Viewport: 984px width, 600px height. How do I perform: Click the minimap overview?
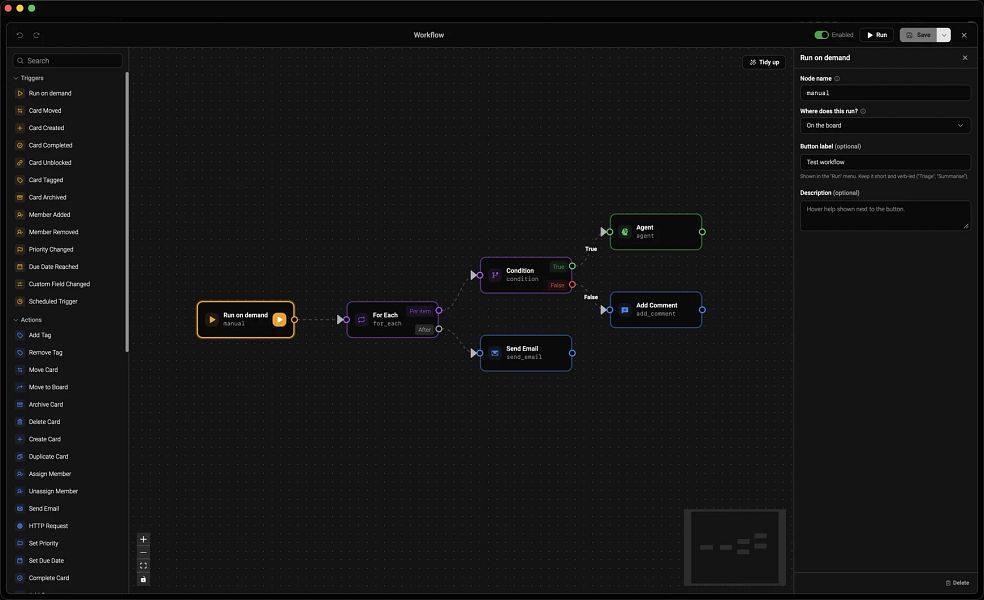coord(735,547)
